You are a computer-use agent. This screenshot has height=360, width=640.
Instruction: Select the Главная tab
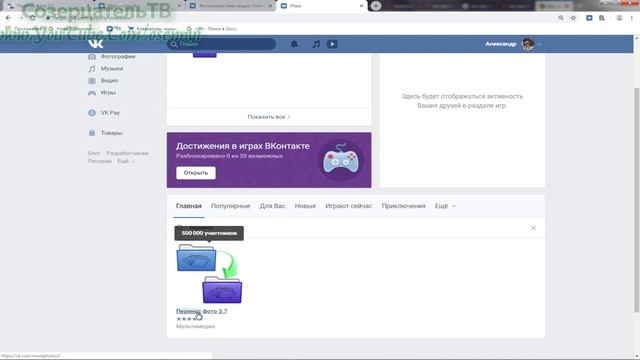189,206
